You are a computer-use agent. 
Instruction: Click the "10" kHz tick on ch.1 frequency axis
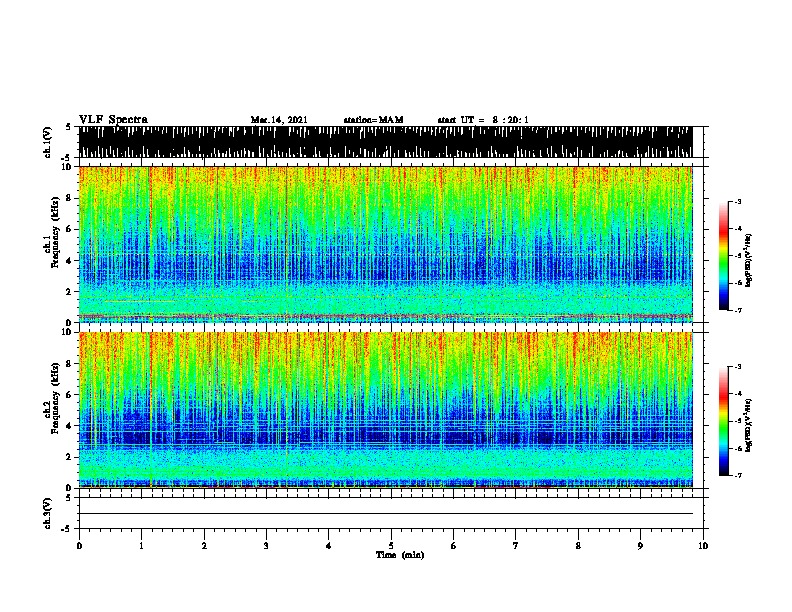(x=67, y=167)
